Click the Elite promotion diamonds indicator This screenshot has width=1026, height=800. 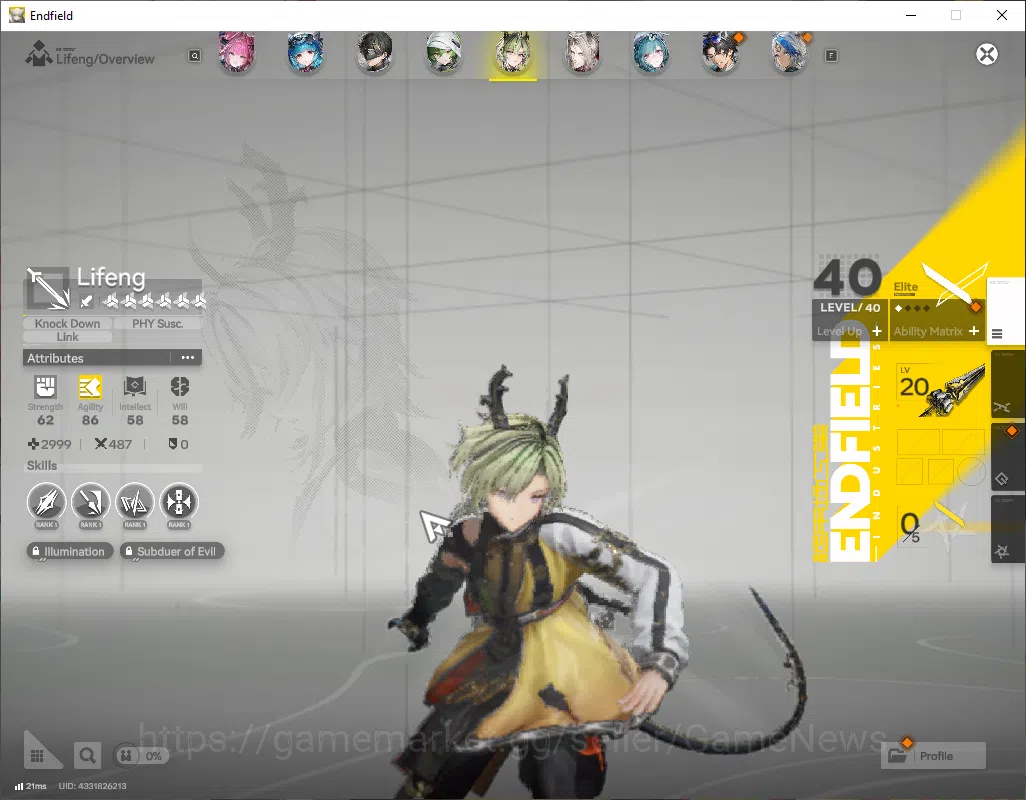(x=912, y=308)
